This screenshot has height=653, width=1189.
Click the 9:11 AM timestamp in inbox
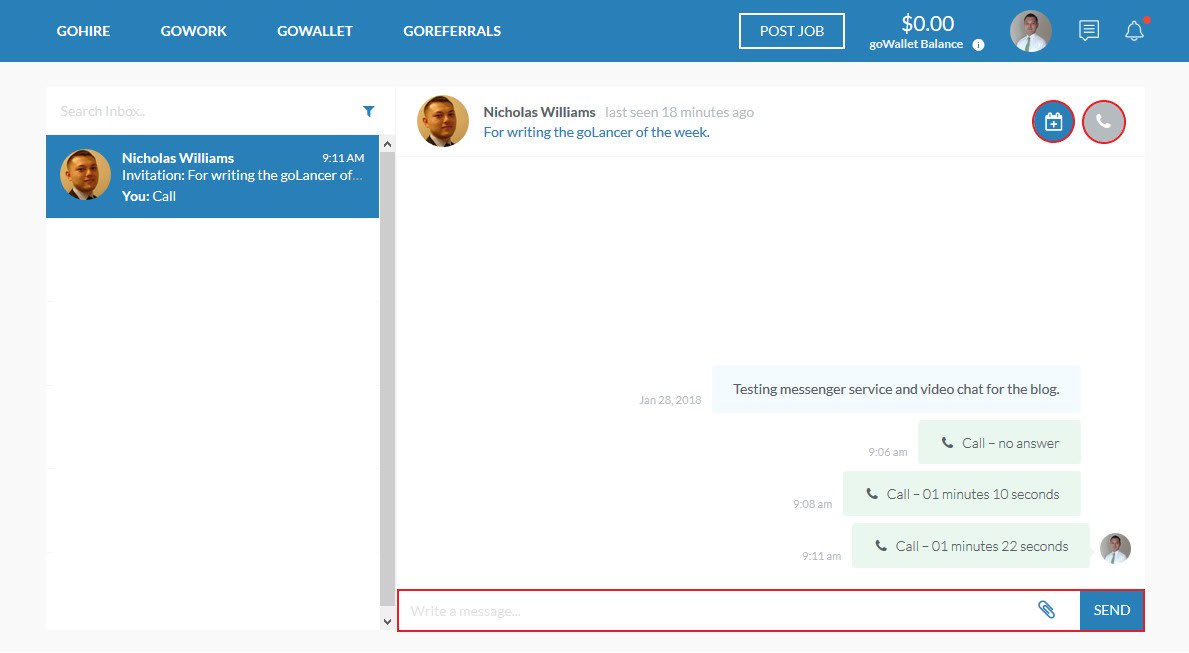coord(344,158)
